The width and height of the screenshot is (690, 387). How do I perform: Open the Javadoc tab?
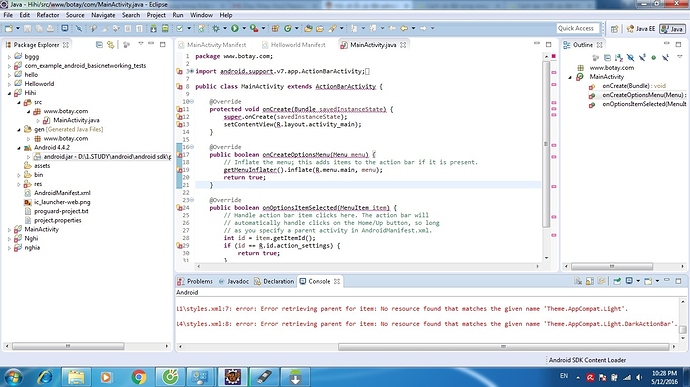tap(234, 281)
